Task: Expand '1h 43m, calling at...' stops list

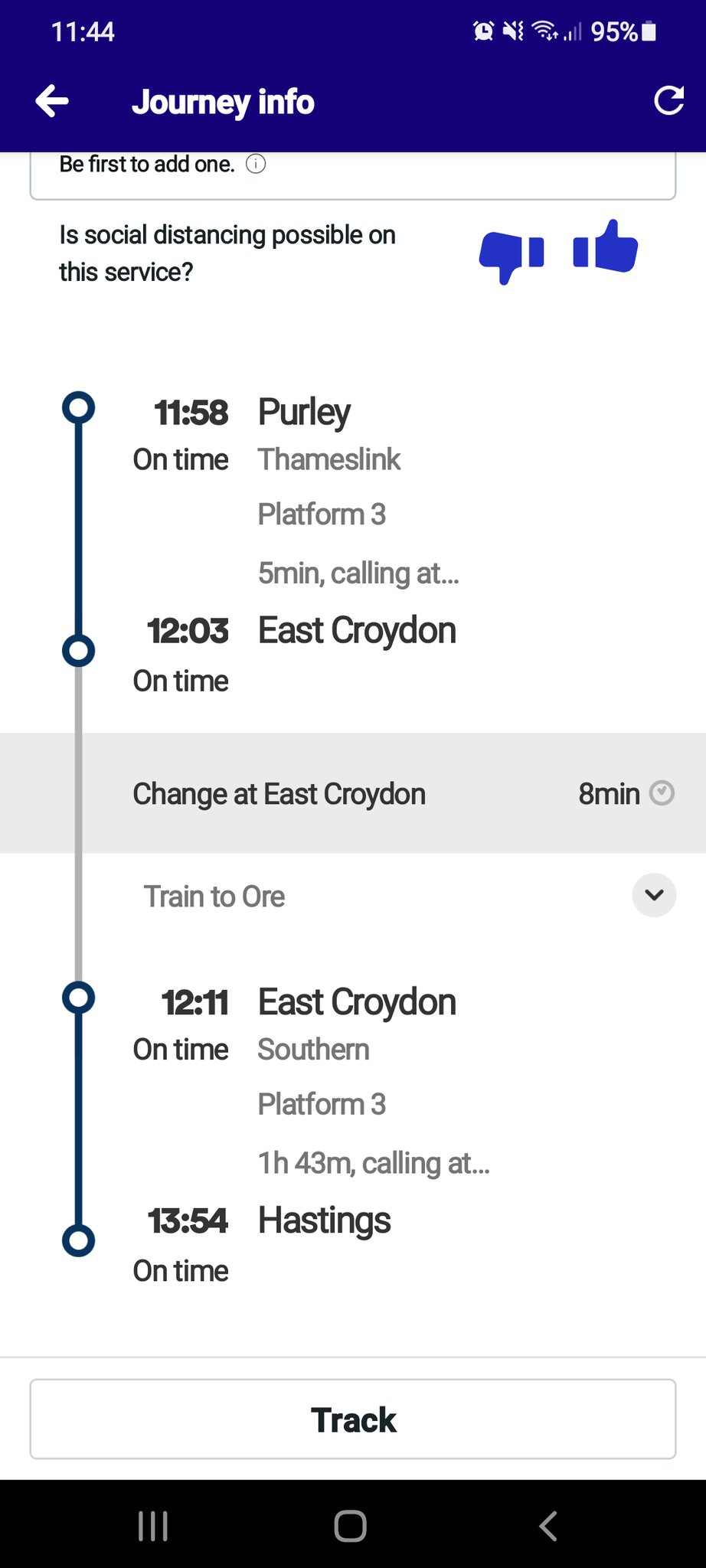Action: (374, 1163)
